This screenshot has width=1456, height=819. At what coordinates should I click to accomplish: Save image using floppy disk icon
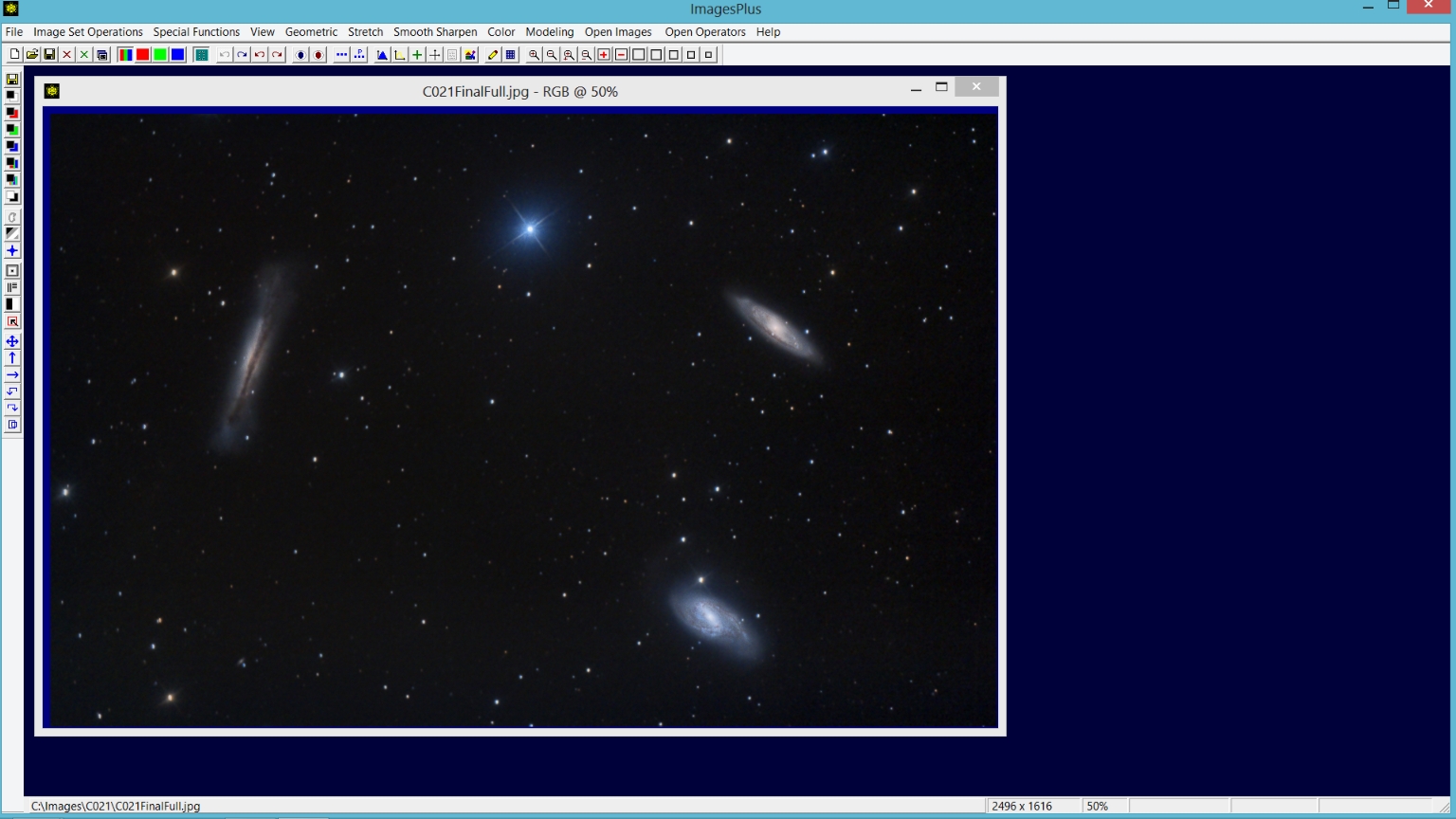click(49, 55)
